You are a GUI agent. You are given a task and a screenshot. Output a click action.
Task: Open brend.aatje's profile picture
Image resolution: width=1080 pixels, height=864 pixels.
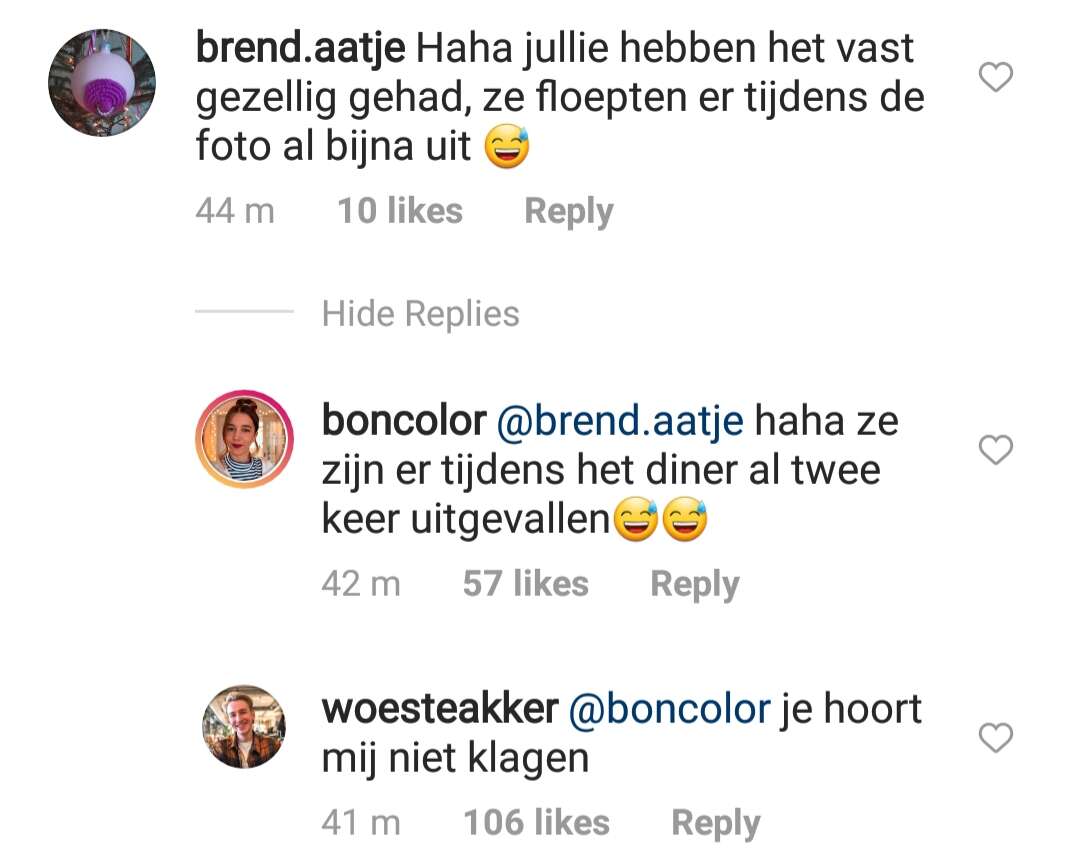tap(102, 83)
